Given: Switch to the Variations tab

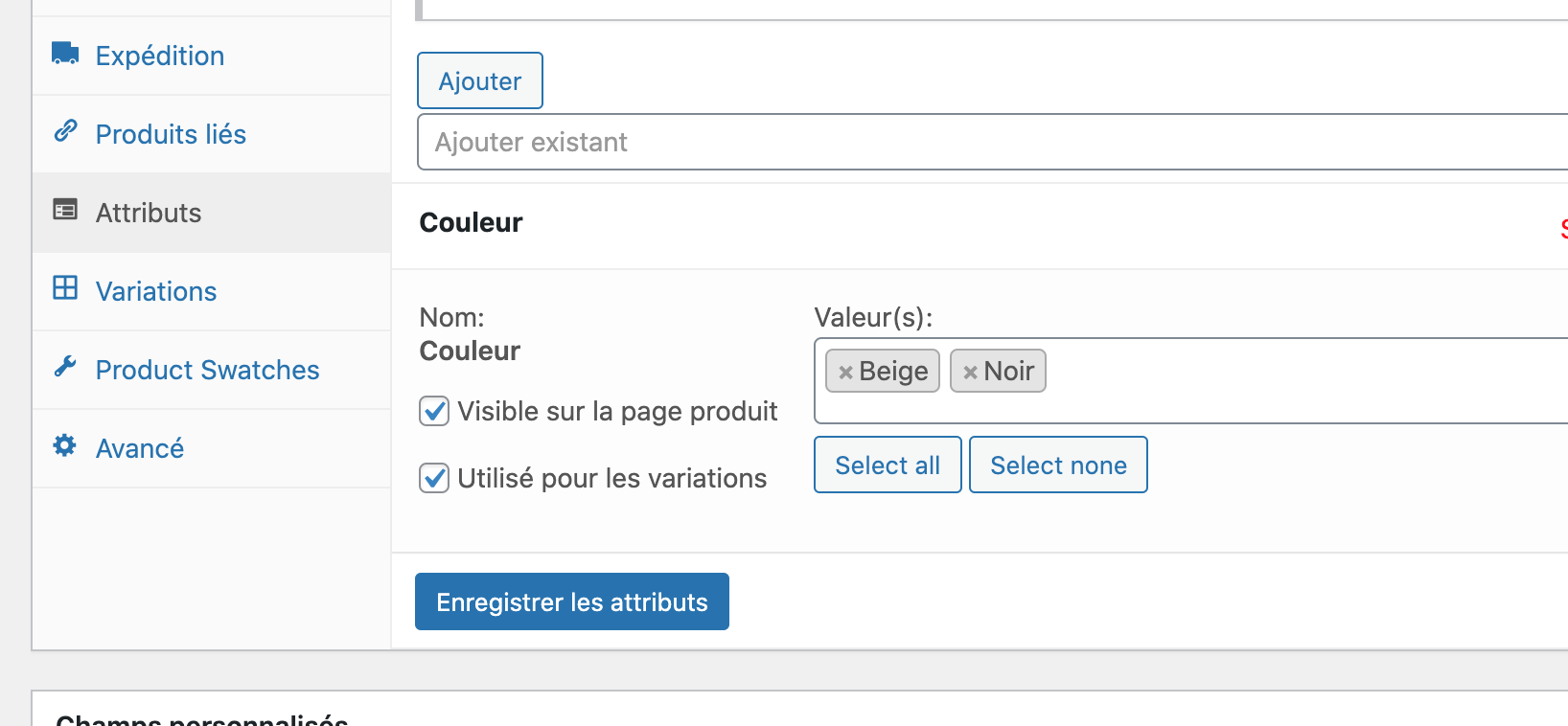Looking at the screenshot, I should 156,291.
